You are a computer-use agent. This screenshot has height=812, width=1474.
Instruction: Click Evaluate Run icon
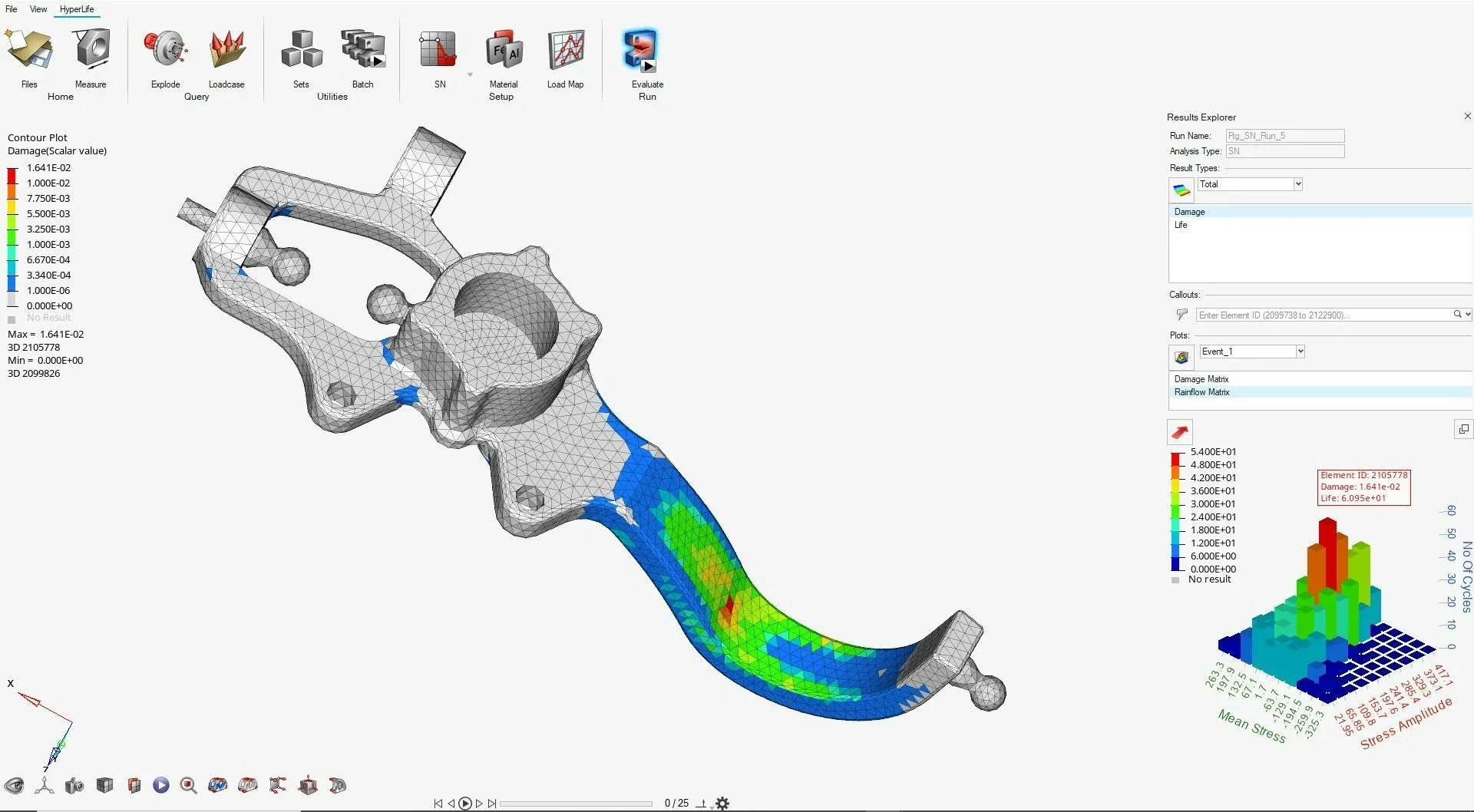pyautogui.click(x=640, y=49)
